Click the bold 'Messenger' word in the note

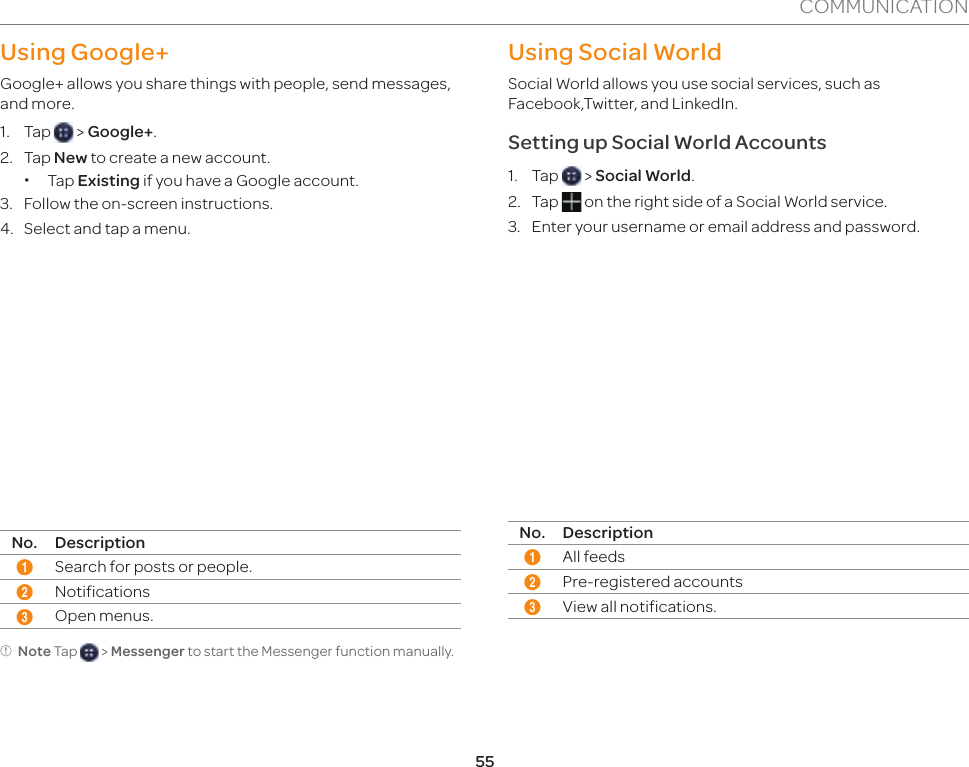(148, 652)
